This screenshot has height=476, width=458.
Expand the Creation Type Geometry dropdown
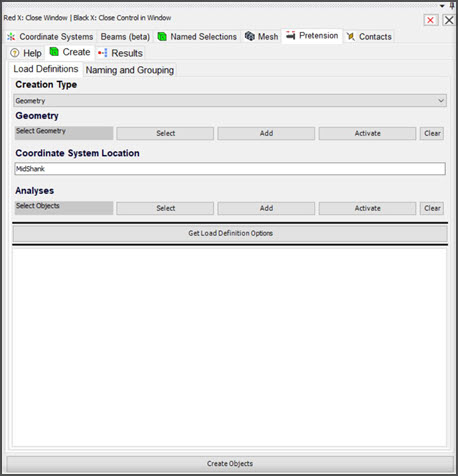[230, 101]
